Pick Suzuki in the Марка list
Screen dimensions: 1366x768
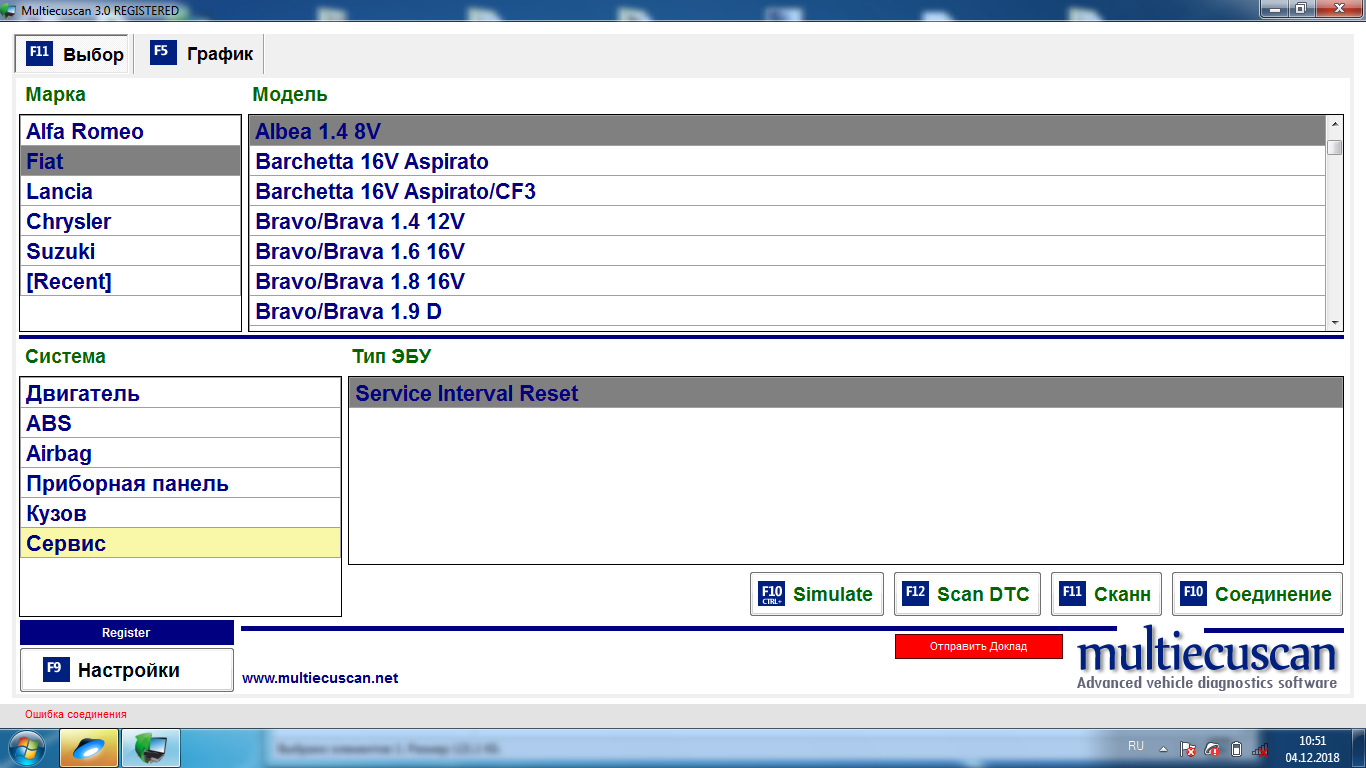[x=131, y=251]
